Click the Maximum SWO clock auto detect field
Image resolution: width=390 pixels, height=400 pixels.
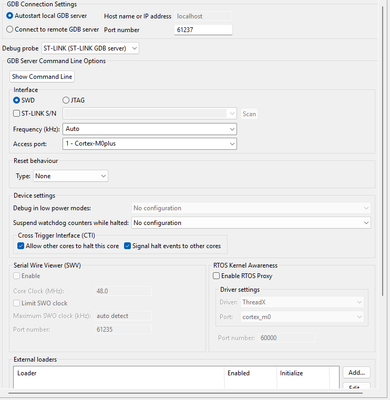click(x=123, y=316)
